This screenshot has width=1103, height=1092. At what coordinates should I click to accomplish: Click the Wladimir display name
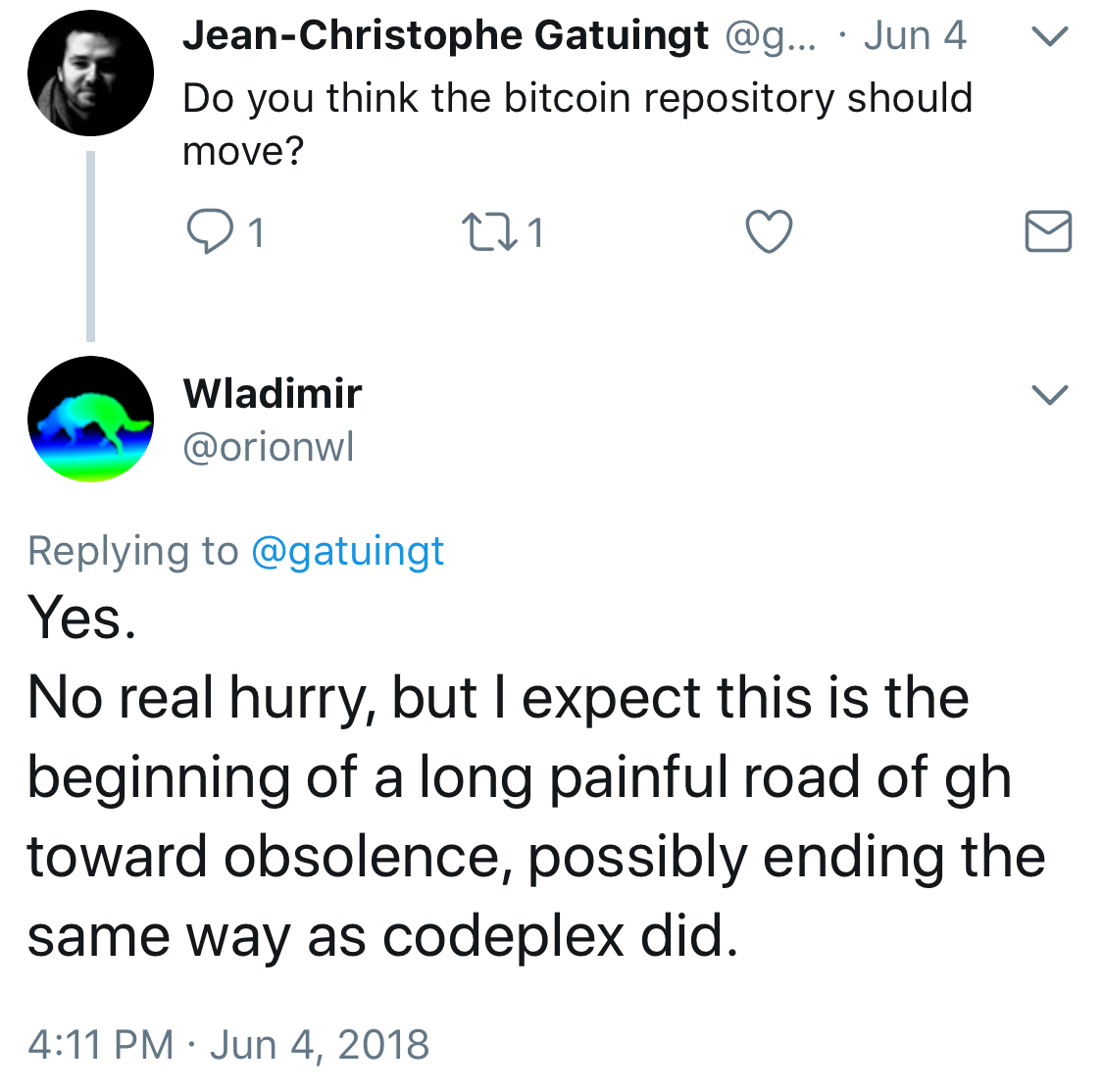pos(273,393)
